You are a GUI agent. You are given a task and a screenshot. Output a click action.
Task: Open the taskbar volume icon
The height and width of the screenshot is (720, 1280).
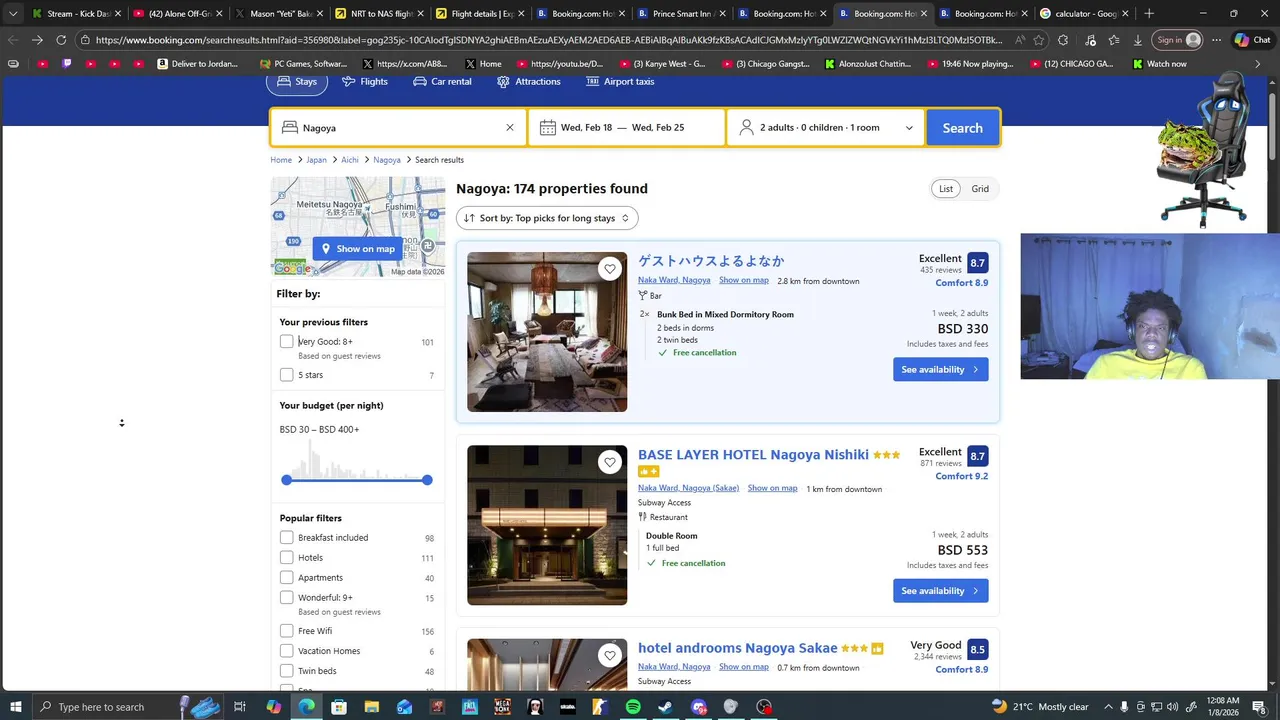1172,707
